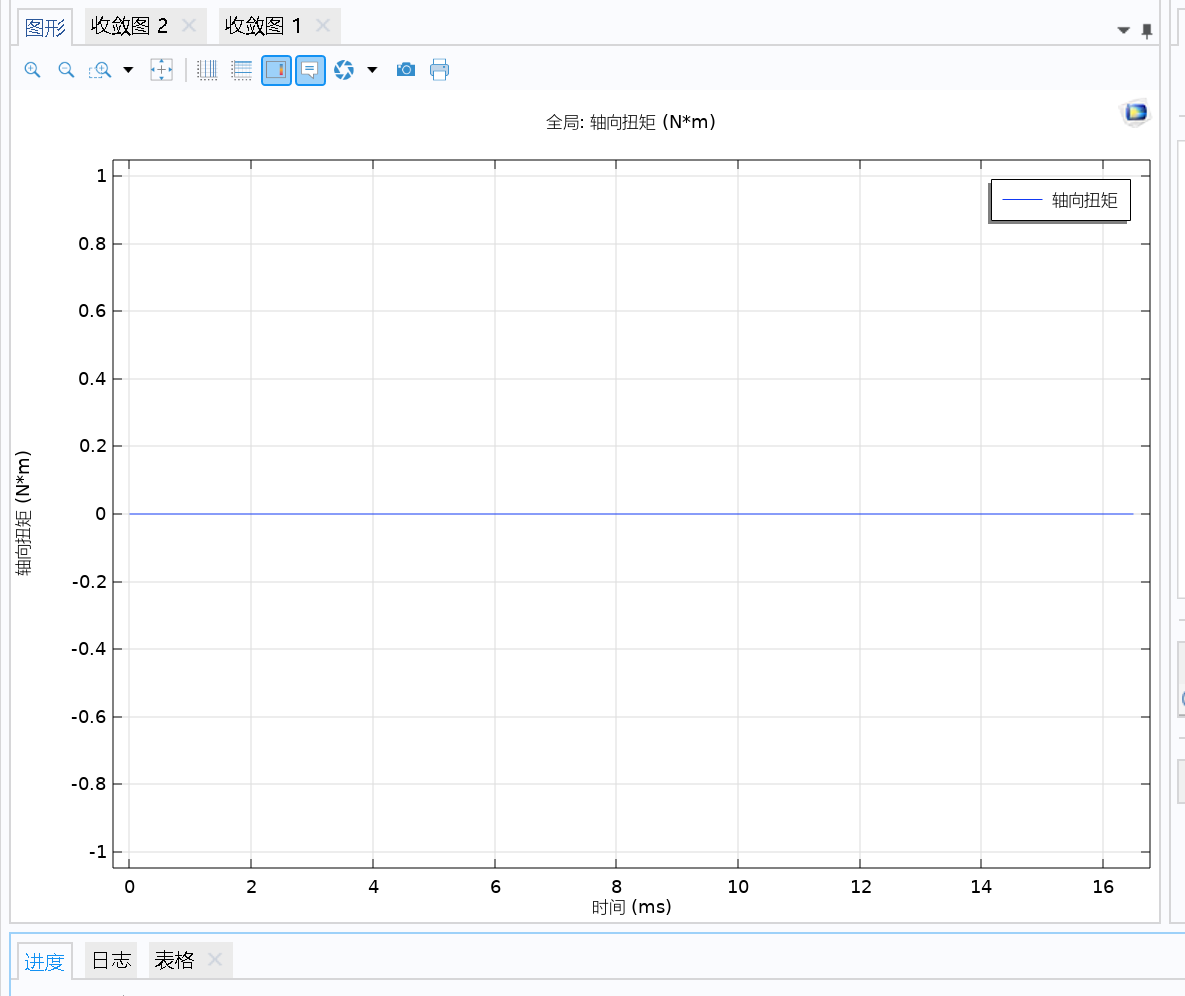
Task: Click the image snapshot camera icon
Action: coord(405,70)
